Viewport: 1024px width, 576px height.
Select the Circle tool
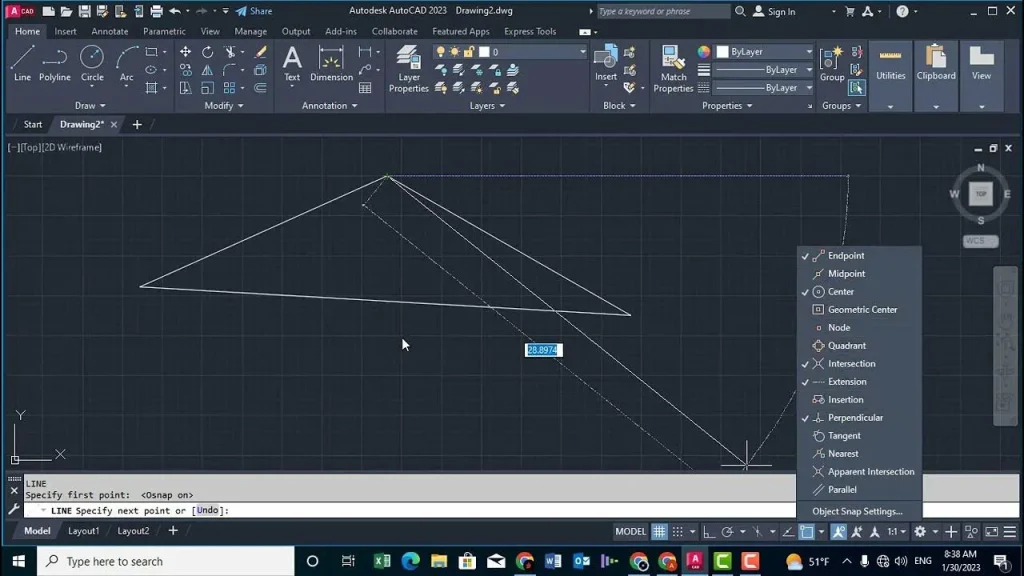(x=92, y=63)
